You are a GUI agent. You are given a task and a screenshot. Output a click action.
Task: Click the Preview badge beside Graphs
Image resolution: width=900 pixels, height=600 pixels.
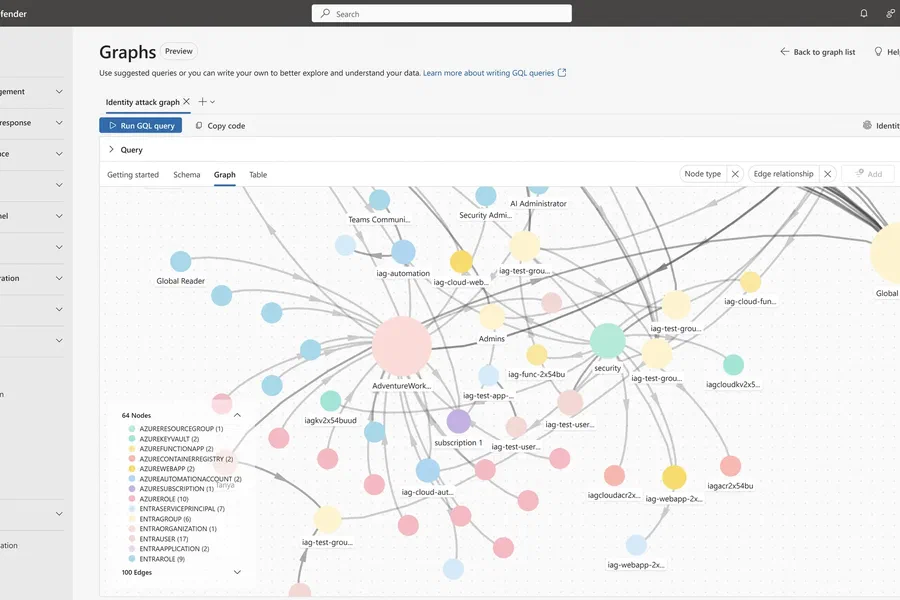(179, 51)
